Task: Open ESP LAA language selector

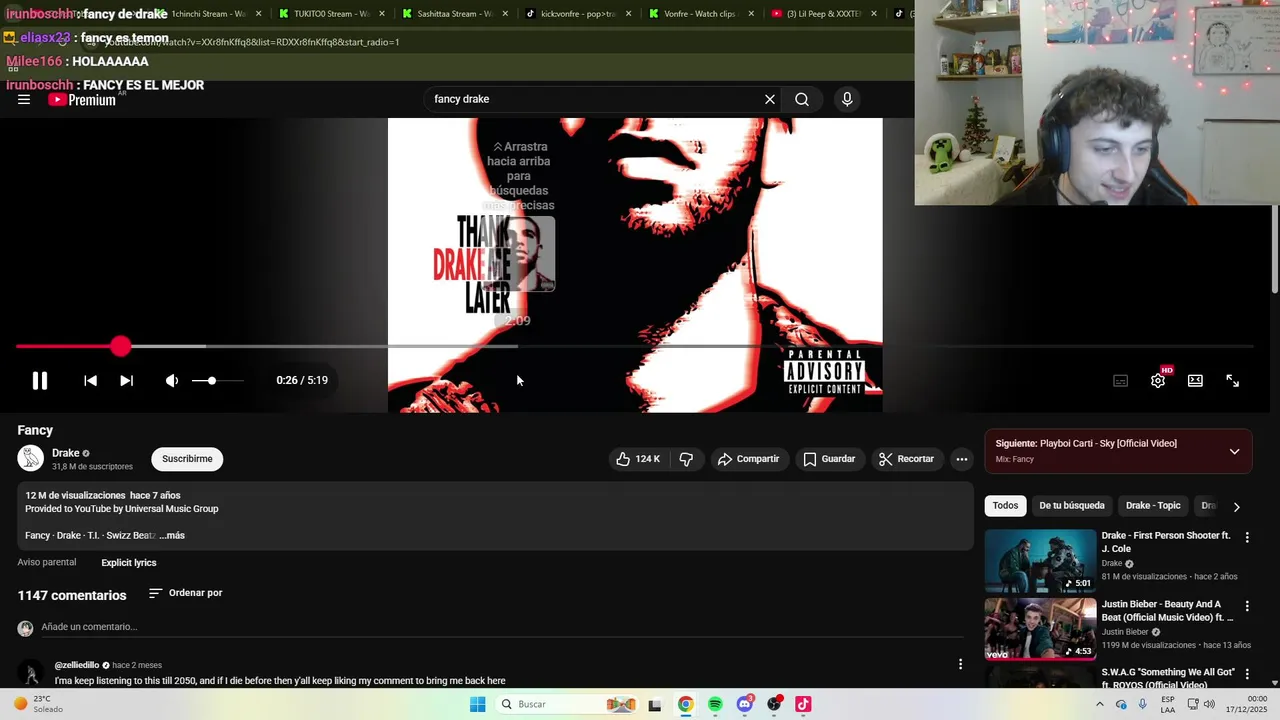Action: coord(1167,704)
